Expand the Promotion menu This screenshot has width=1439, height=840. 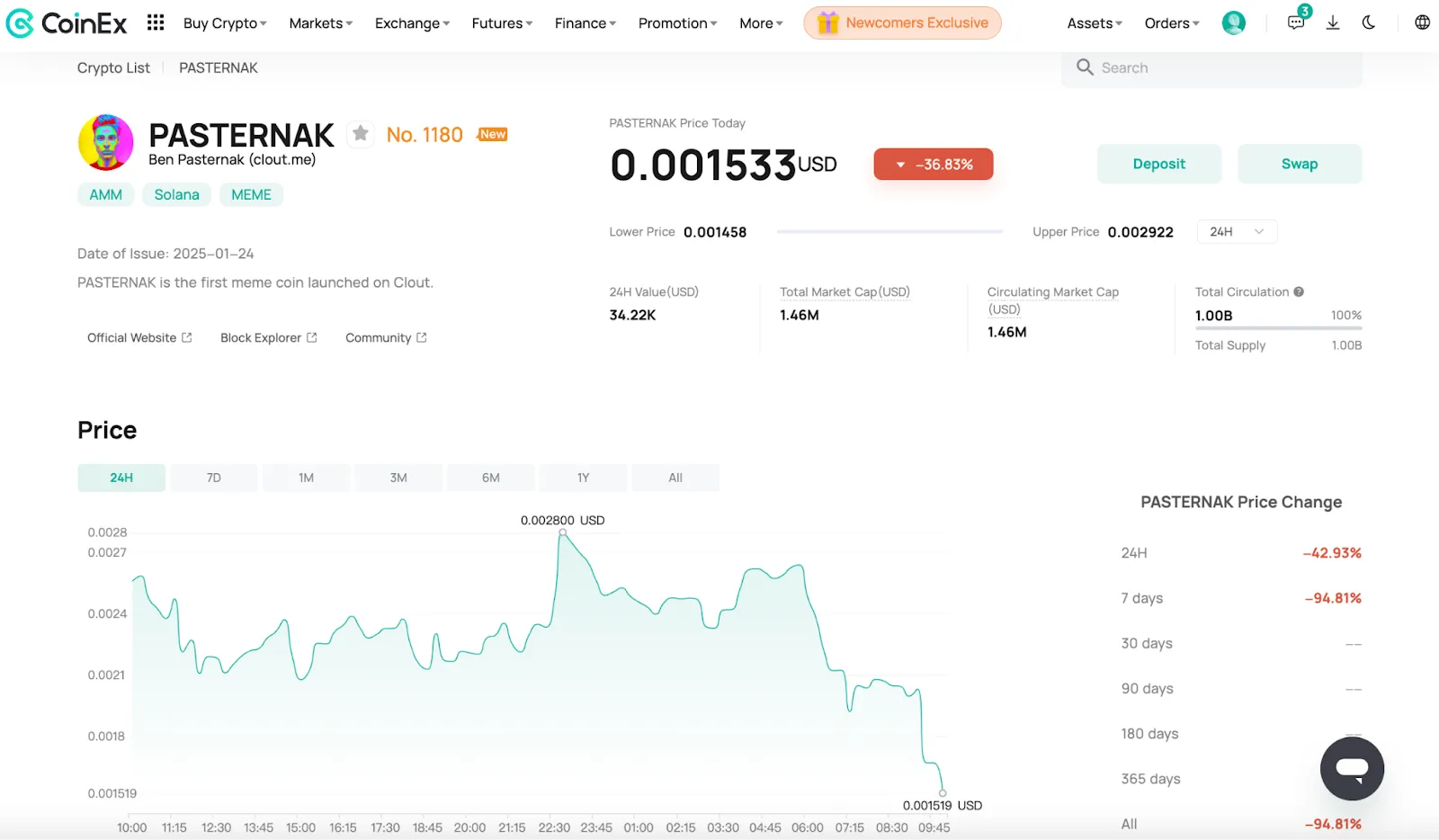click(x=677, y=23)
